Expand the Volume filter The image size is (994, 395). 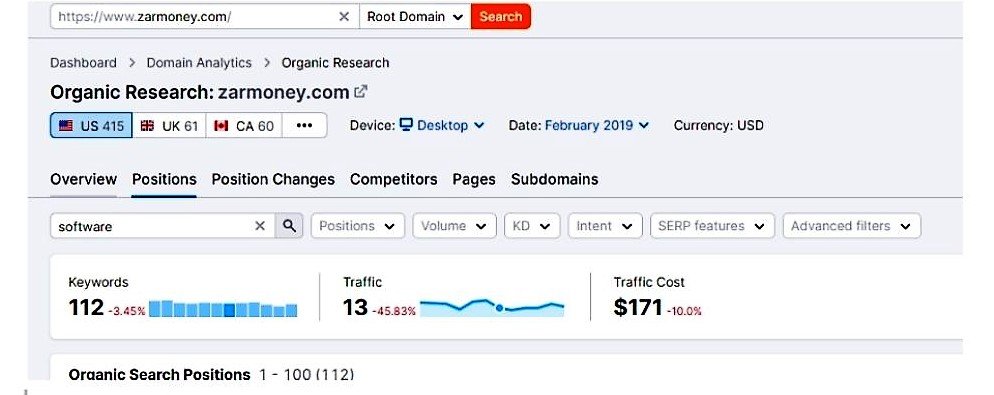tap(454, 226)
